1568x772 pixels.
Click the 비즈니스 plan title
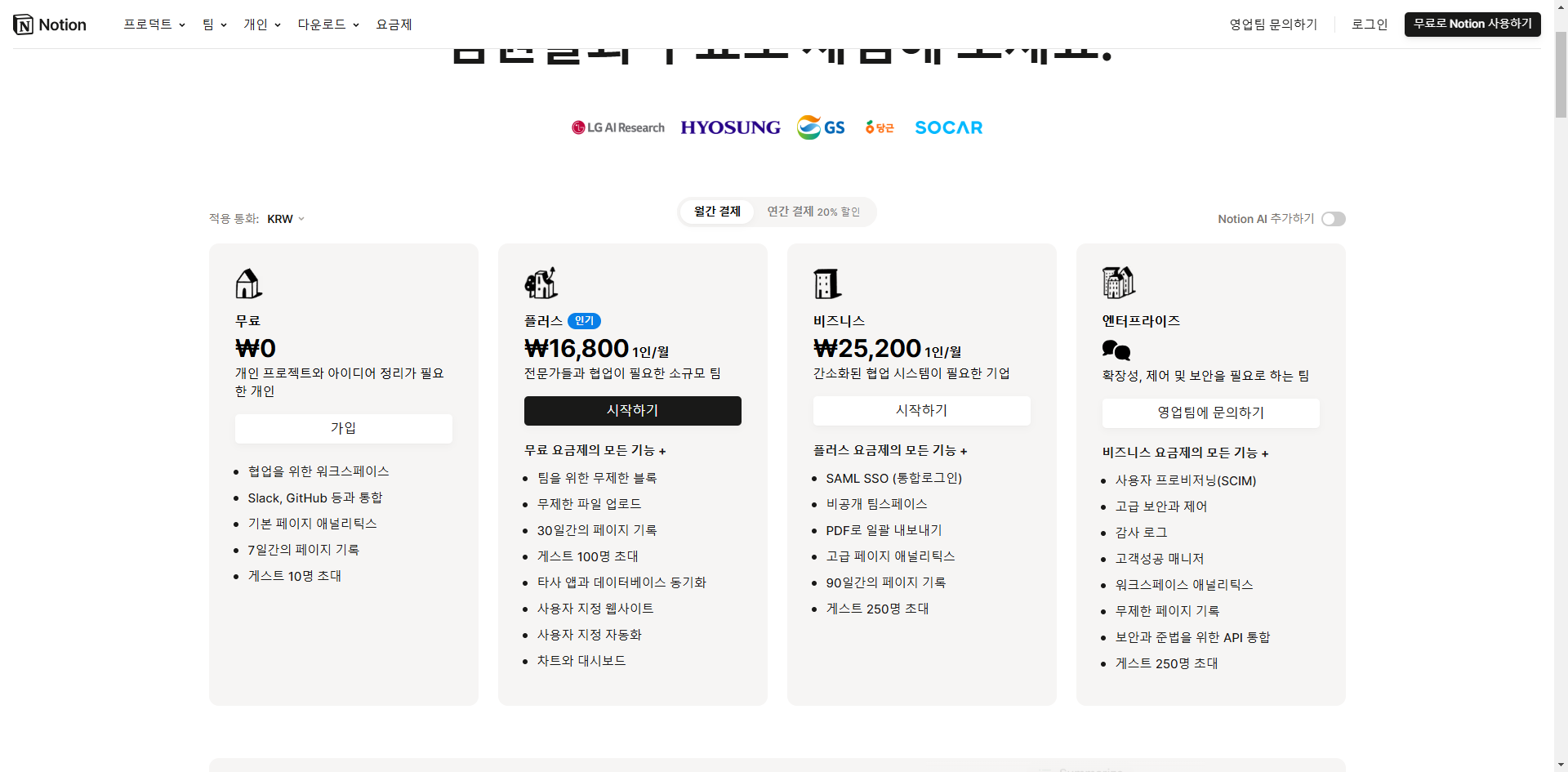point(839,321)
